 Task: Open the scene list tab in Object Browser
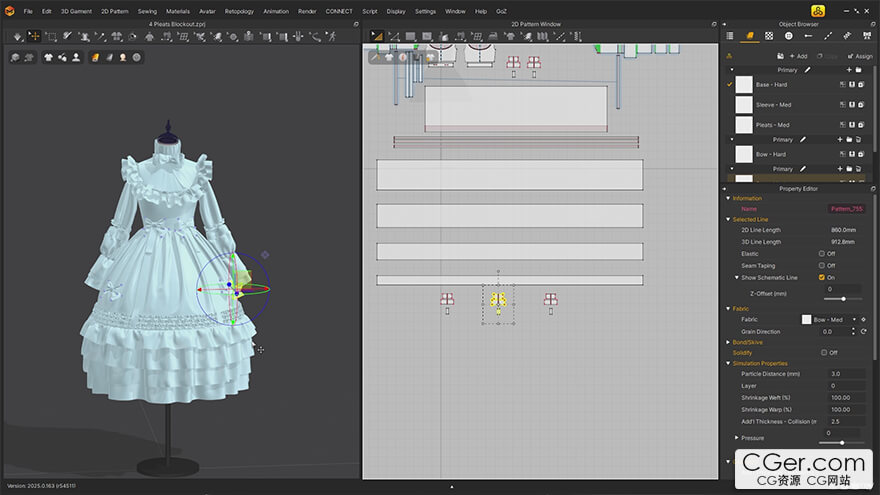point(730,36)
